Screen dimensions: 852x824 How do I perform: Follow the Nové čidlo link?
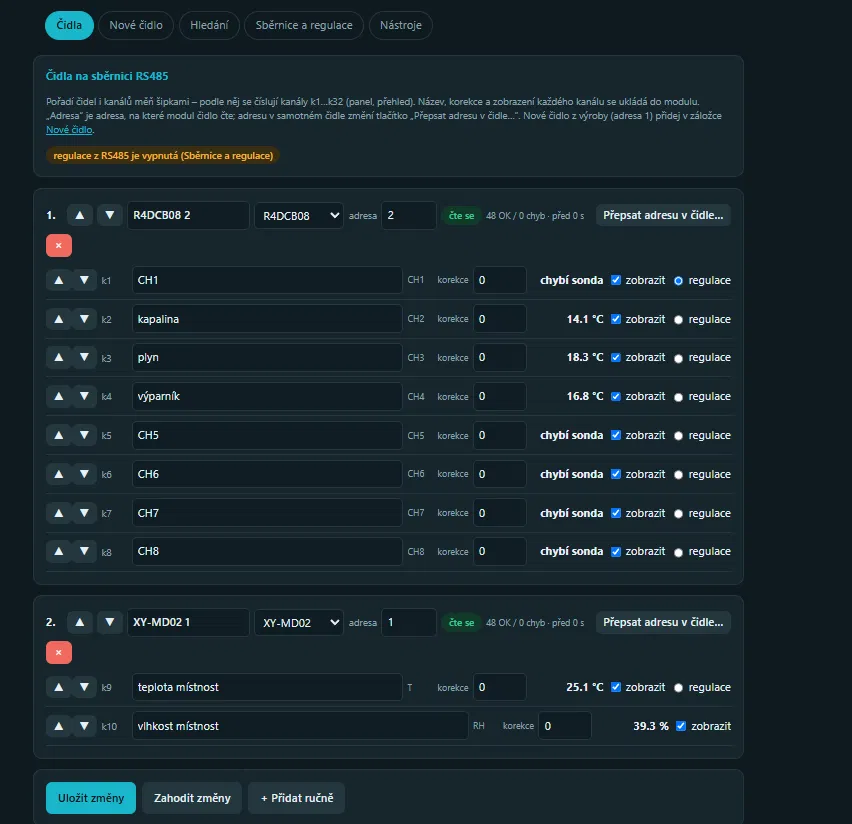point(69,130)
